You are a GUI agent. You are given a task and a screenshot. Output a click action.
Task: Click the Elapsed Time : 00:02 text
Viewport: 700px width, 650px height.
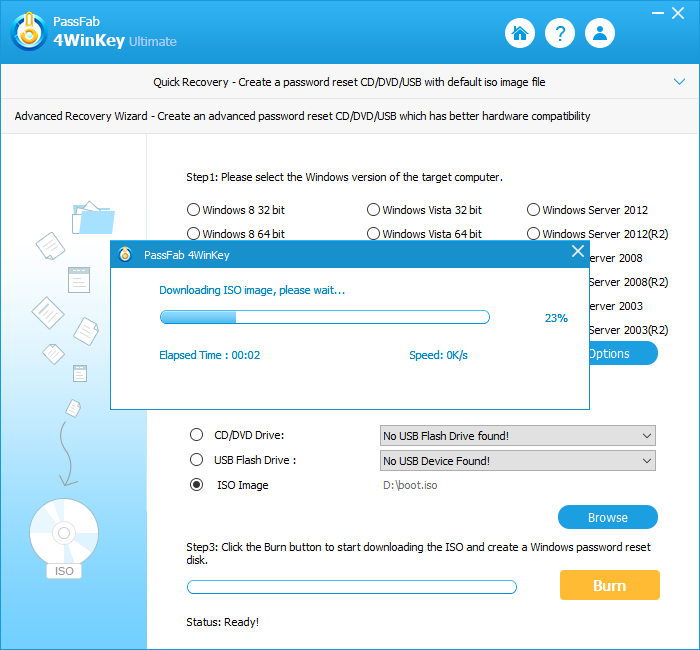pos(209,355)
